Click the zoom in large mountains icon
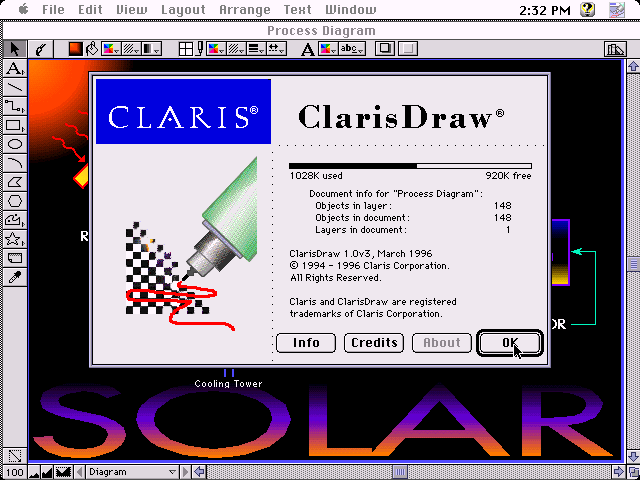Image resolution: width=640 pixels, height=480 pixels. pos(47,472)
